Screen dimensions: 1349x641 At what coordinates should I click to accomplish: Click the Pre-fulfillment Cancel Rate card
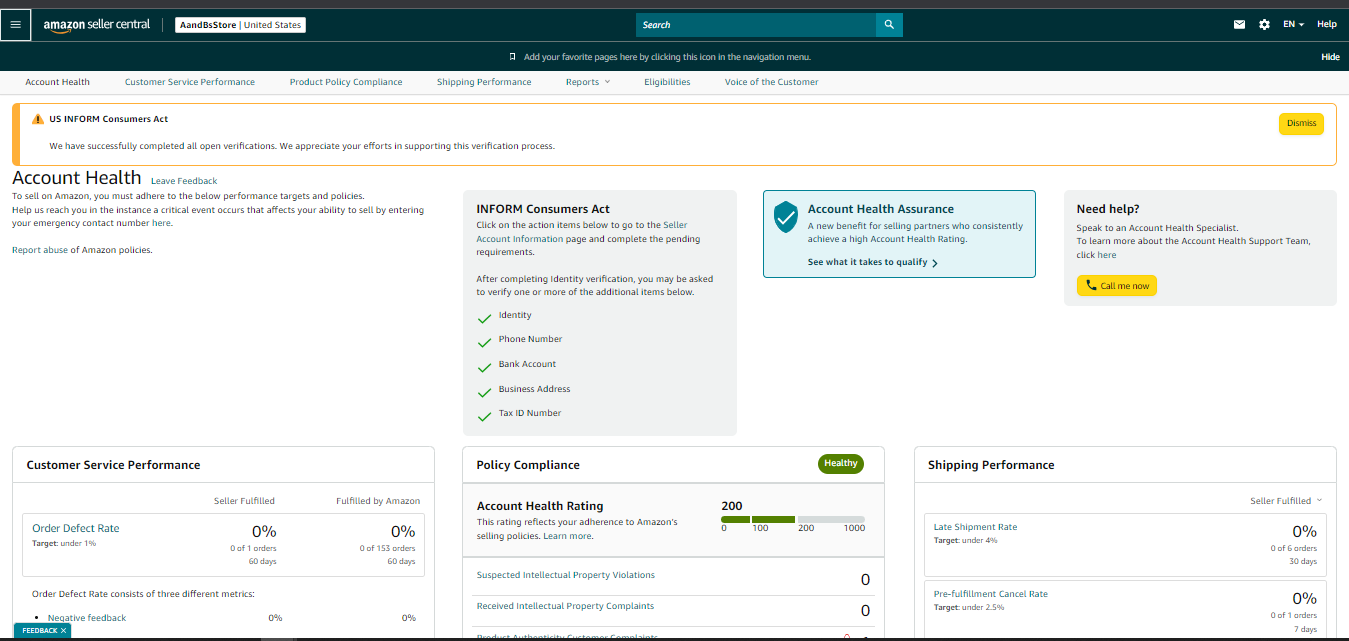1125,610
